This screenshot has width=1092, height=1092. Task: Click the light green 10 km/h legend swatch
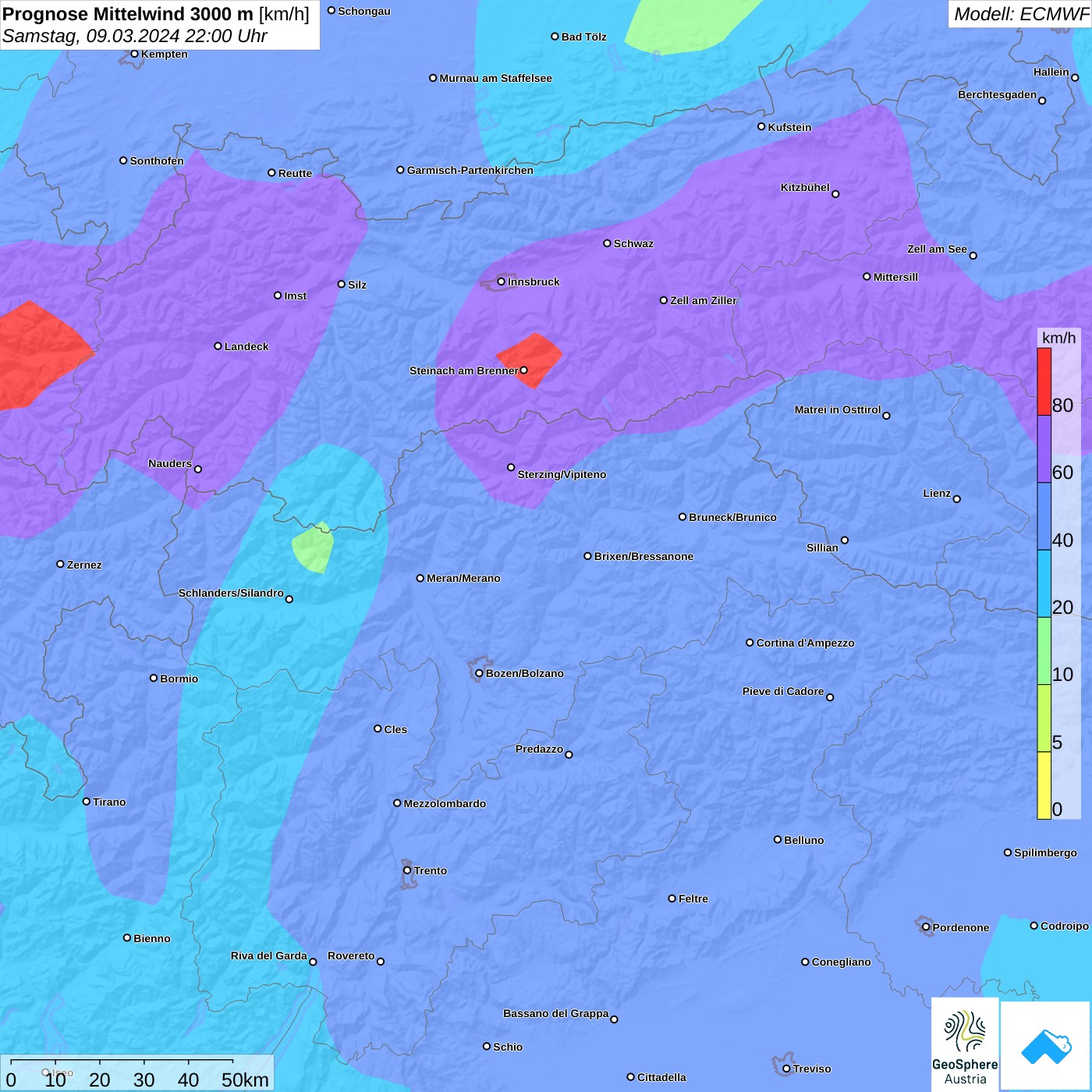coord(1044,651)
